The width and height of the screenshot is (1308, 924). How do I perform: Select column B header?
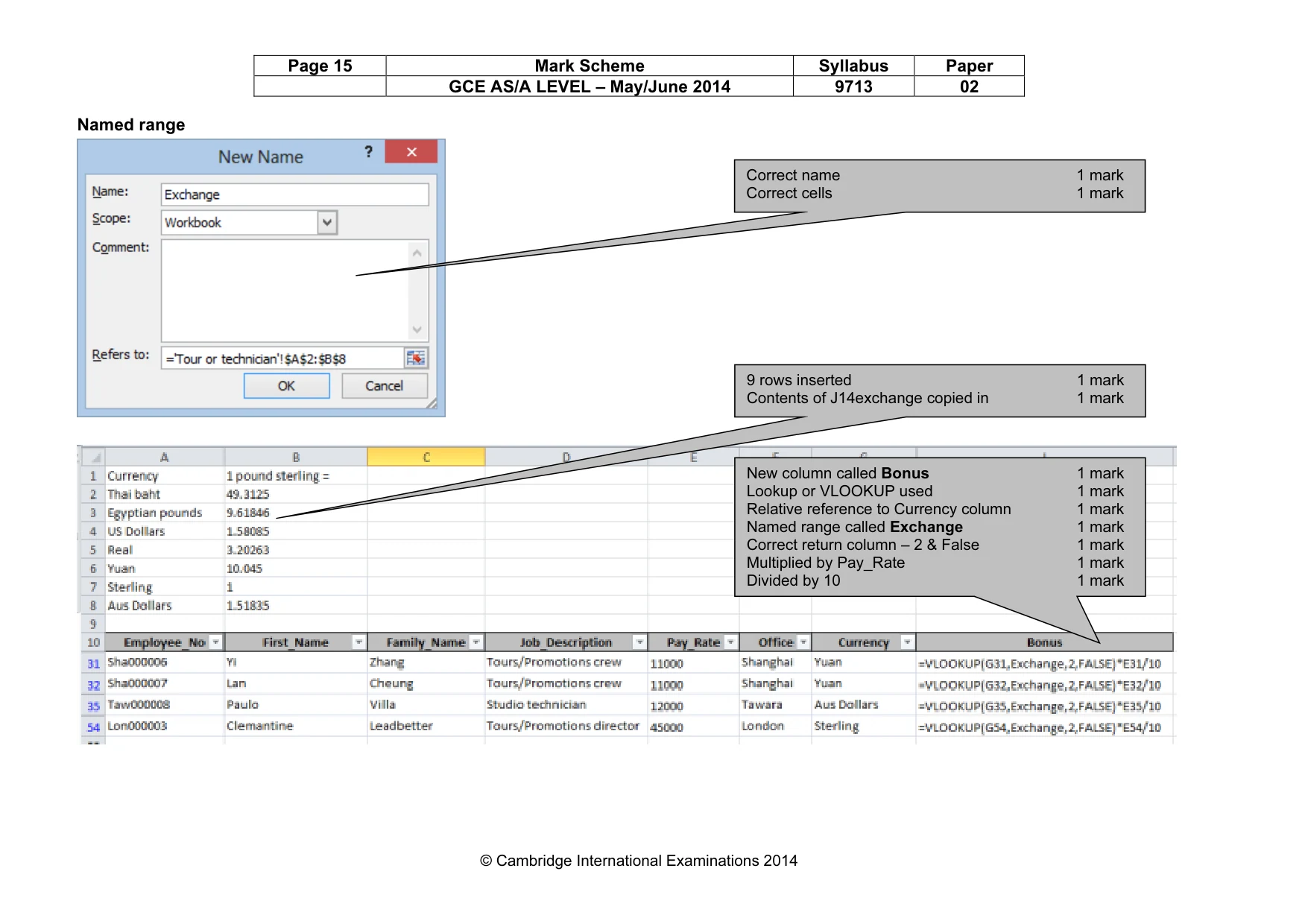[296, 457]
